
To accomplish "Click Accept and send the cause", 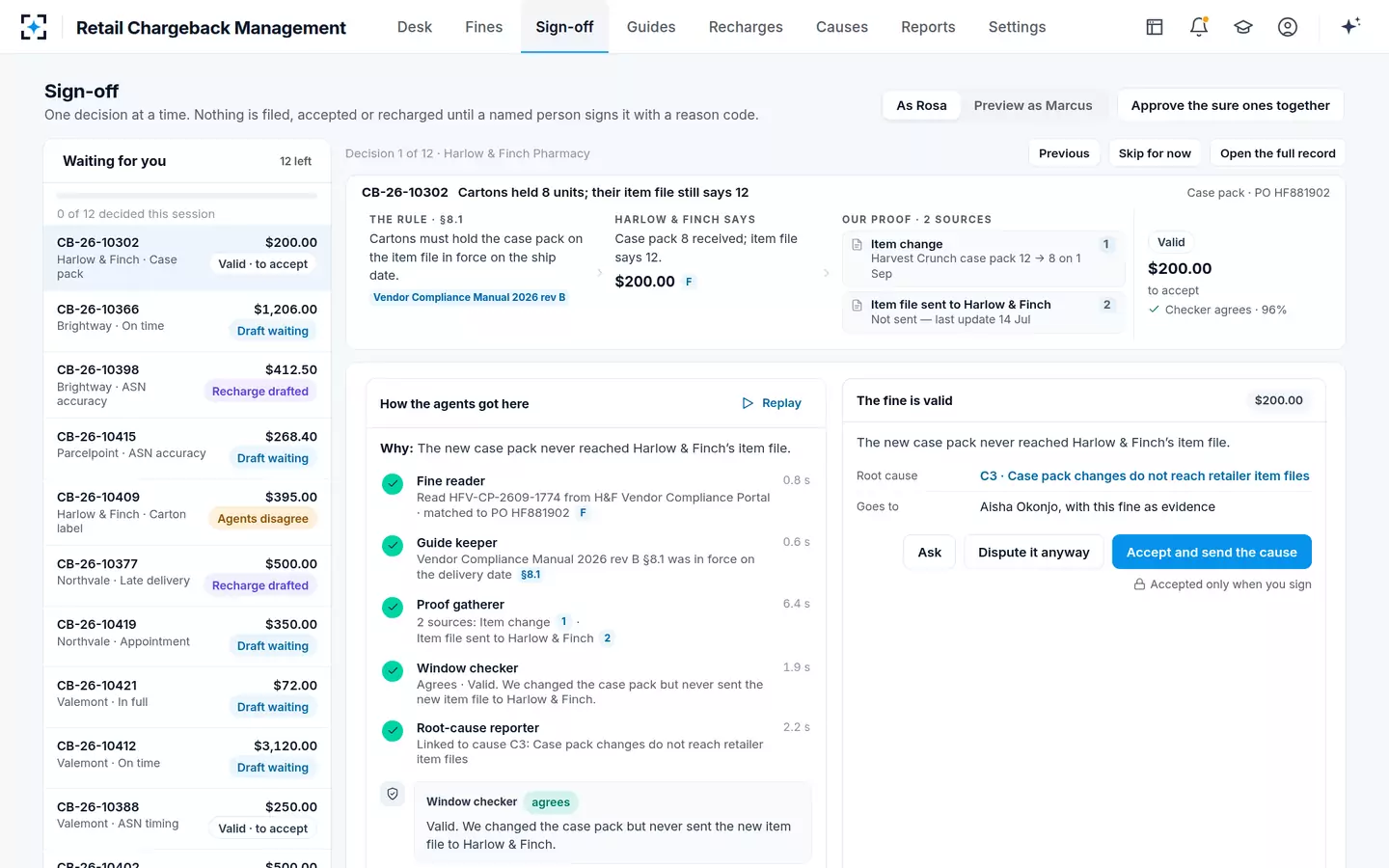I will pyautogui.click(x=1212, y=552).
